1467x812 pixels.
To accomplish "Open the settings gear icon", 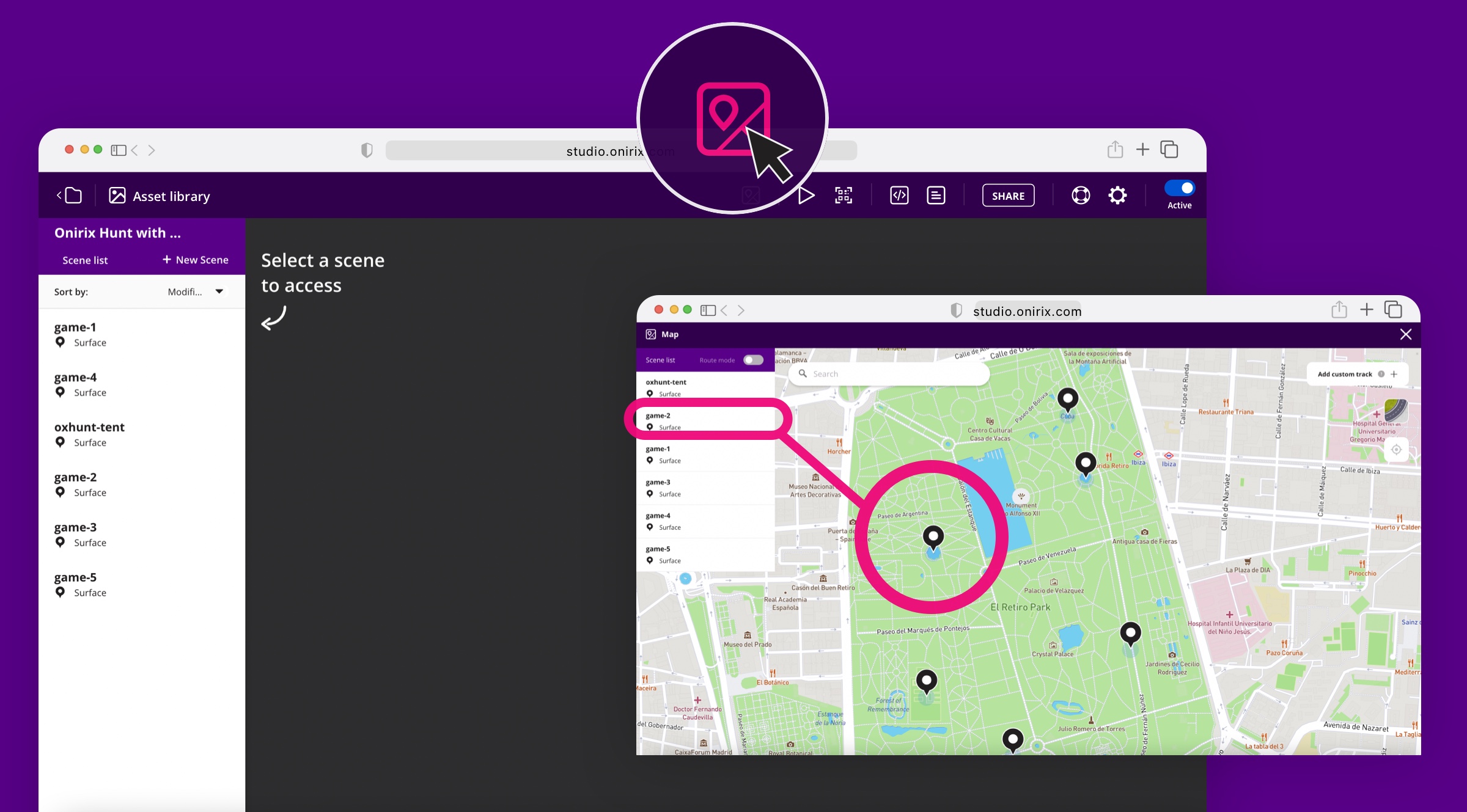I will (1117, 196).
